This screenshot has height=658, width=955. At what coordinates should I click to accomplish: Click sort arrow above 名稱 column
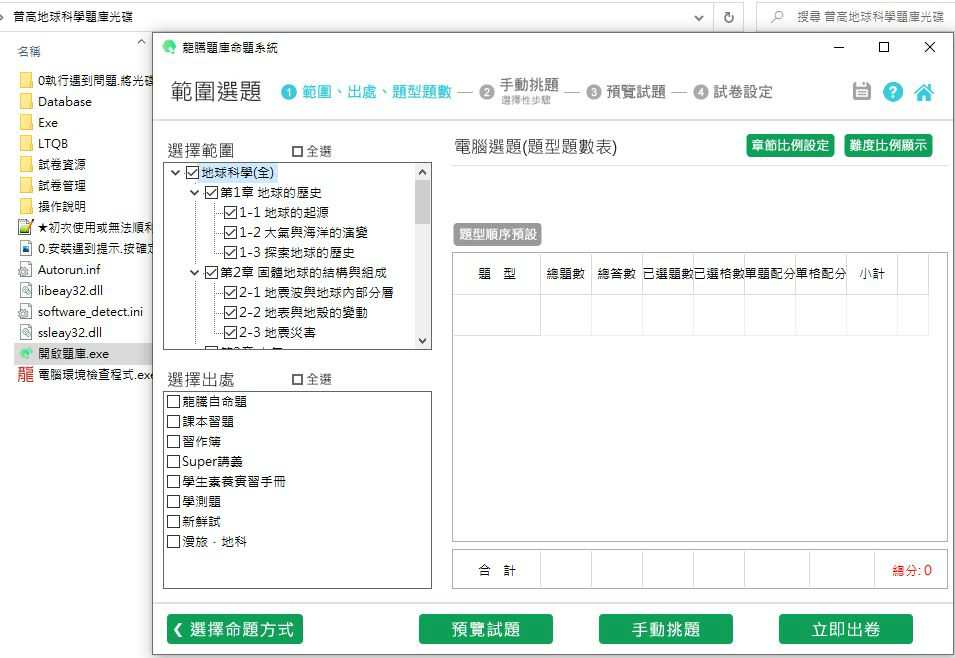point(141,41)
